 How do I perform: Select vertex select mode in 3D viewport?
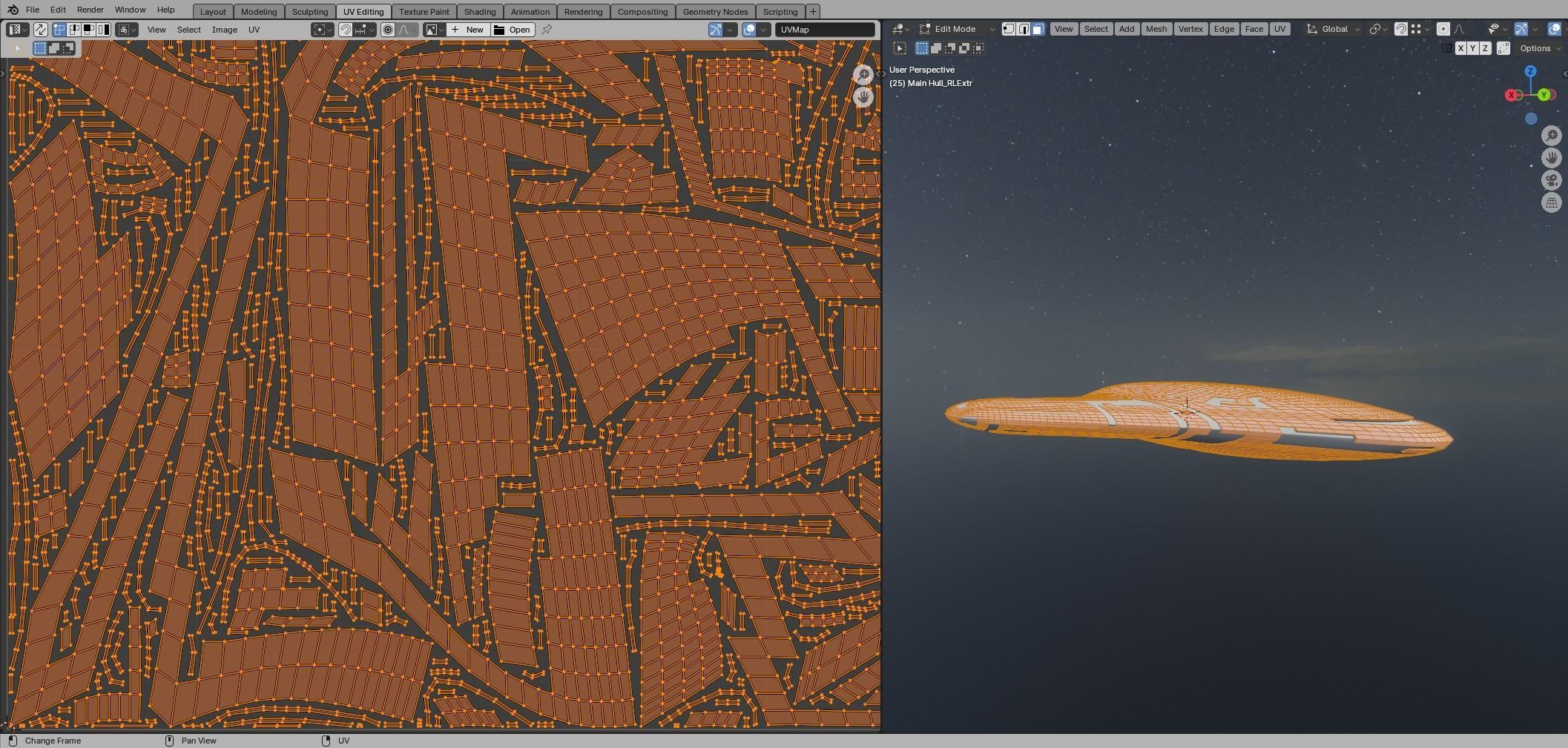pos(1009,29)
